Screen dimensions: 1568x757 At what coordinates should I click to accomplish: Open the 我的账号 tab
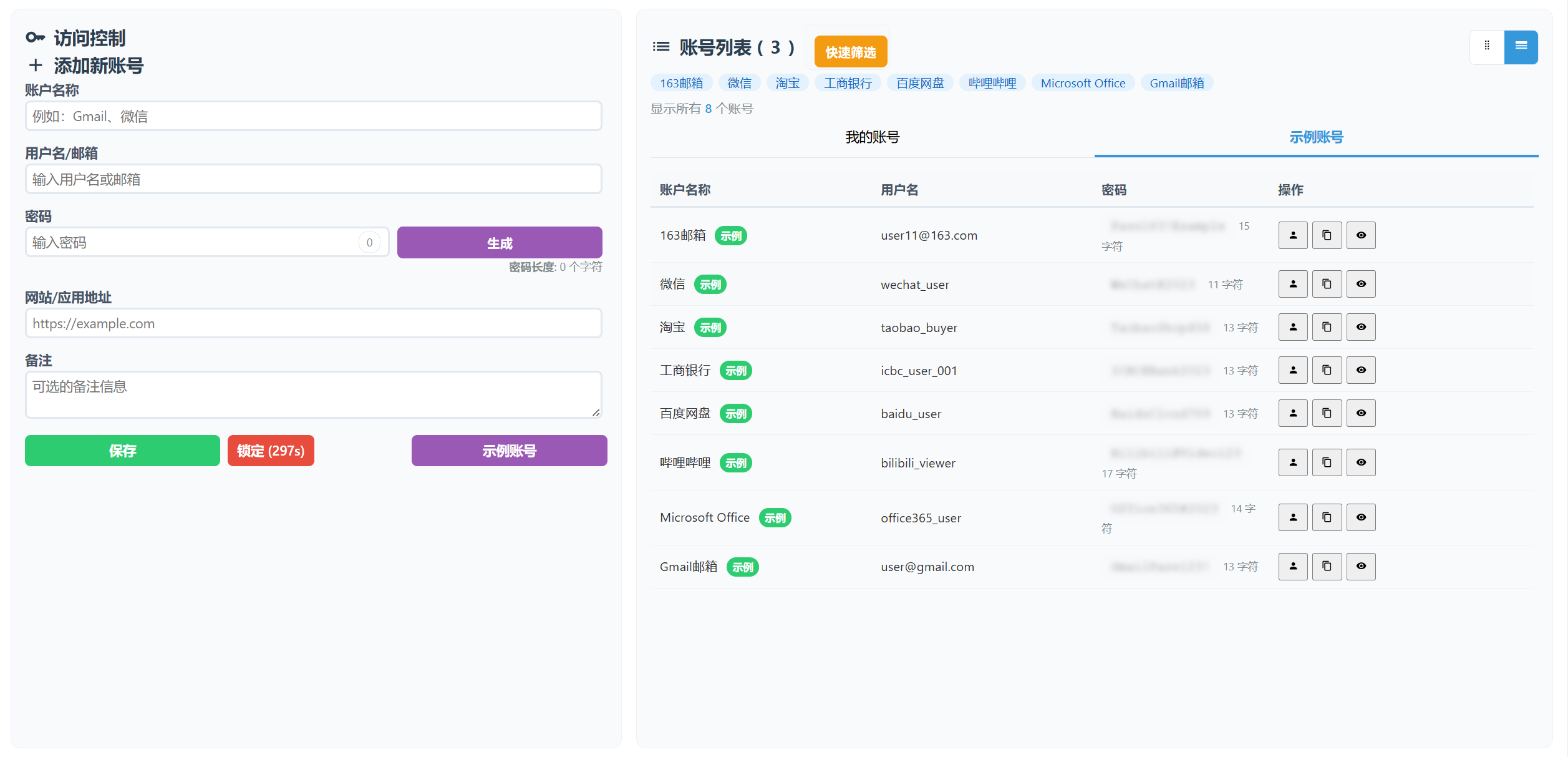[872, 137]
